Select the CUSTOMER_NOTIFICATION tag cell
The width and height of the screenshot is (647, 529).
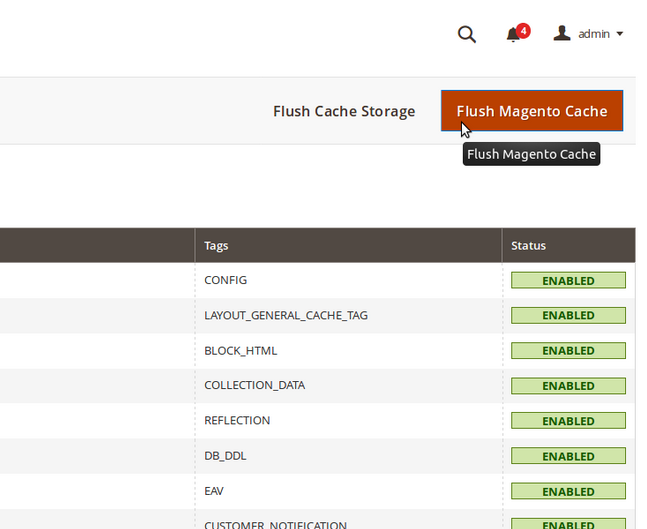[348, 519]
